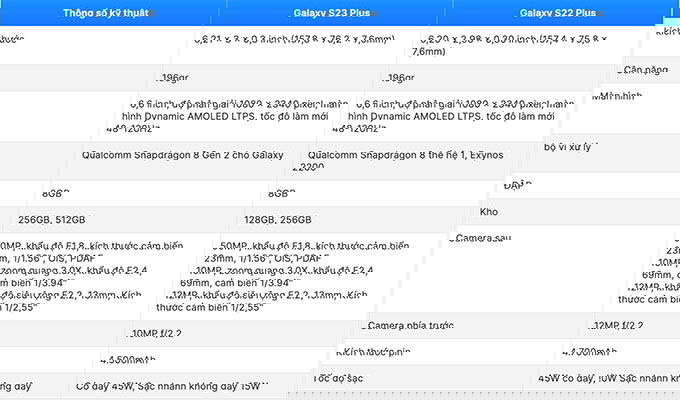Click the "4.700mAh" battery value
The height and width of the screenshot is (400, 680).
tap(589, 352)
